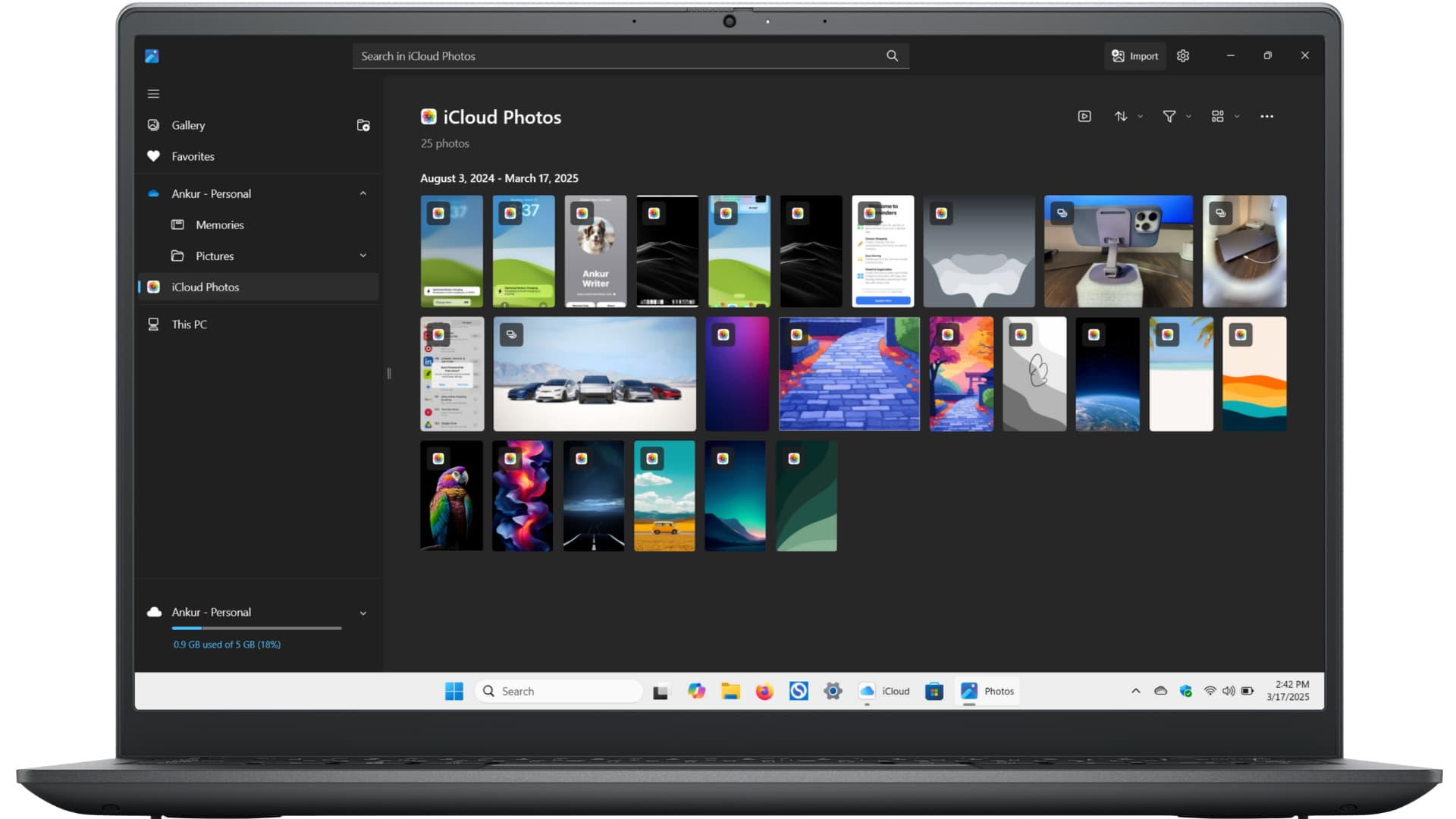The image size is (1456, 819).
Task: Click the sort arrows icon
Action: 1121,117
